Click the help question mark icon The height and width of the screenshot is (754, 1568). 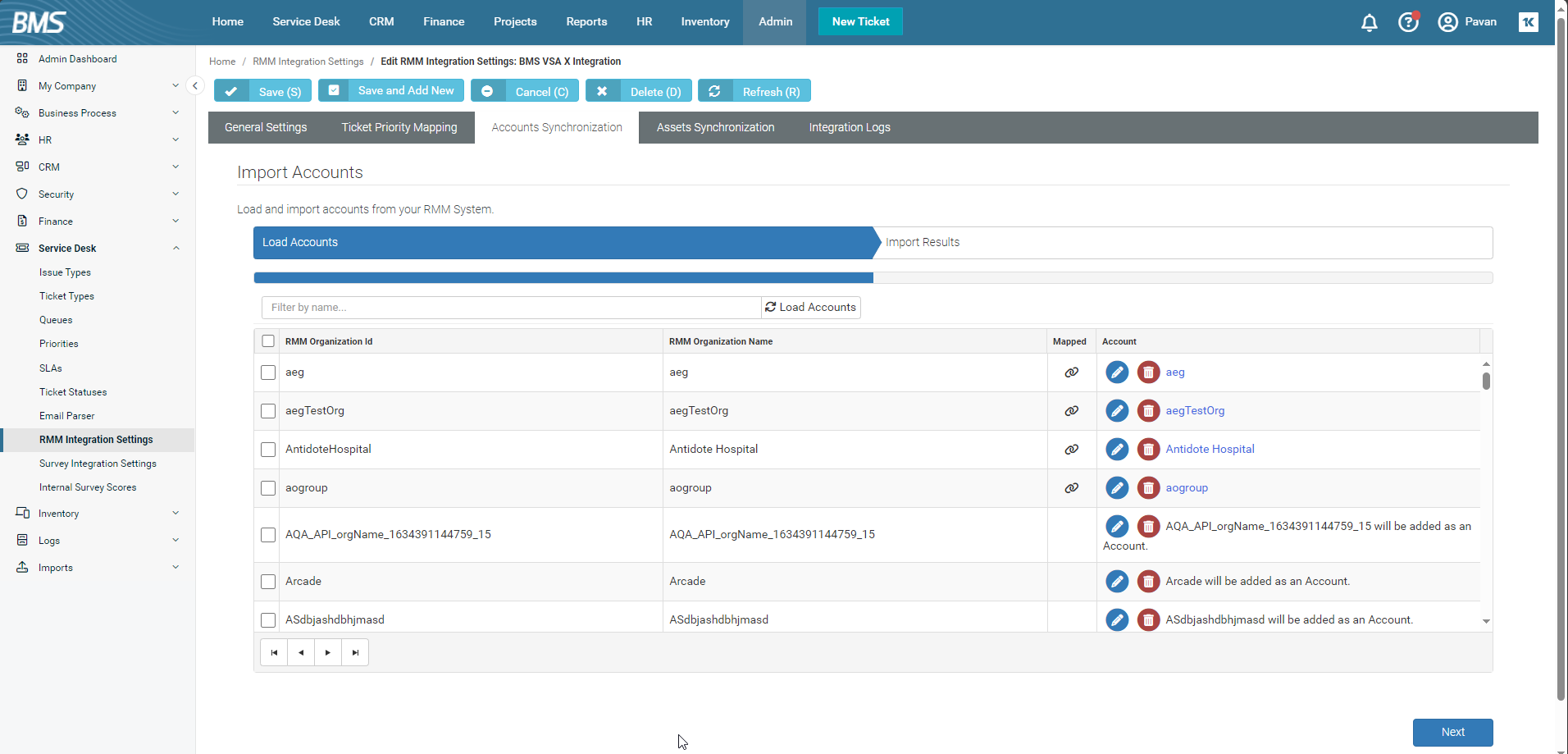click(x=1408, y=22)
